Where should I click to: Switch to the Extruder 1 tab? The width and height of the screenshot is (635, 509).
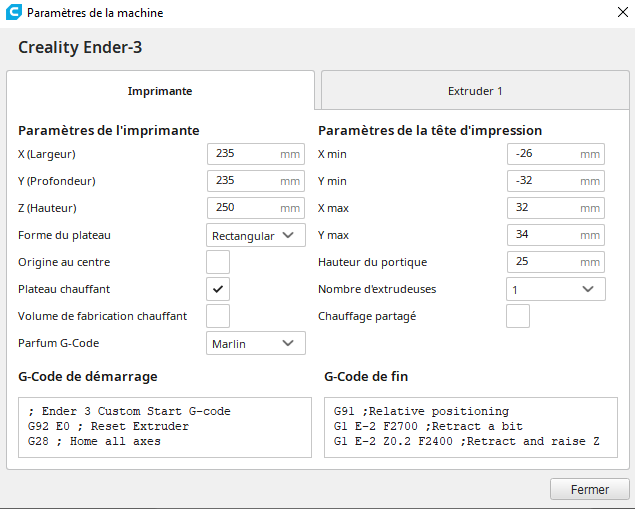[475, 91]
